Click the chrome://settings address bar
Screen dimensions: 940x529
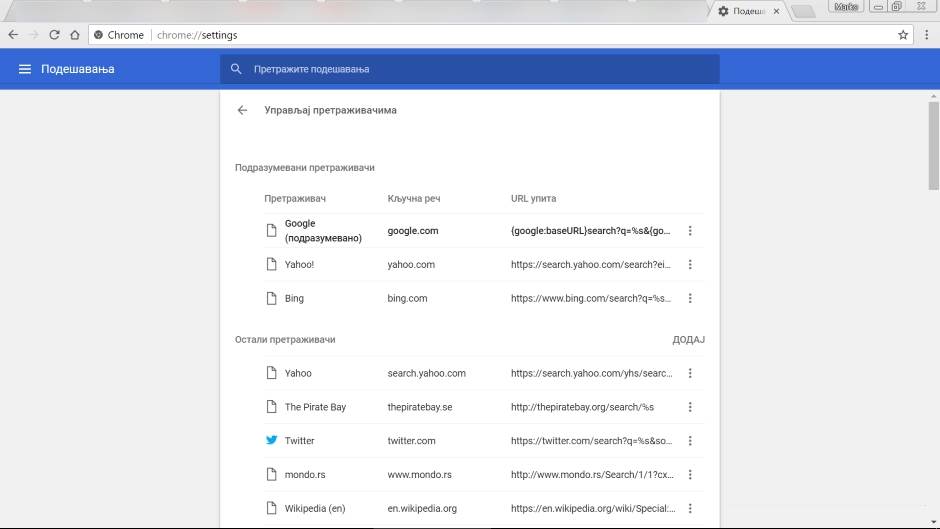(500, 35)
